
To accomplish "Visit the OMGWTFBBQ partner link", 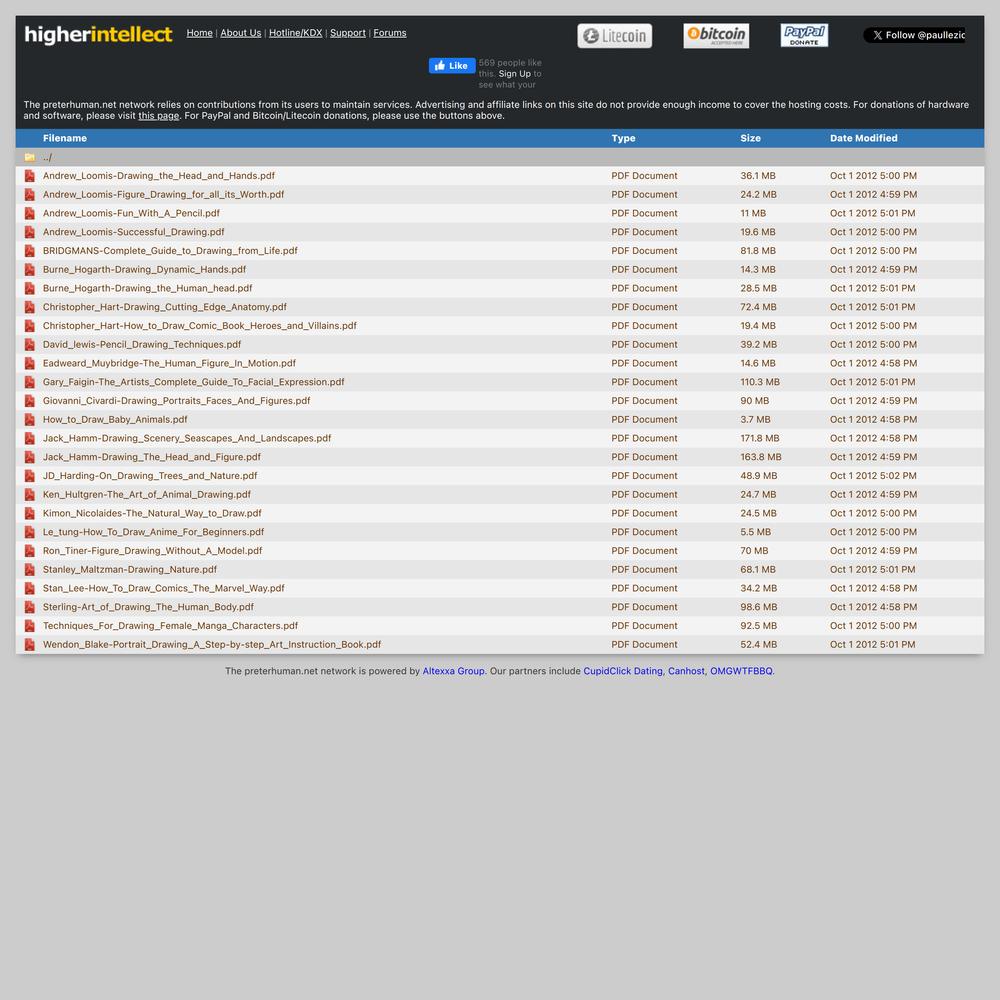I will (x=741, y=671).
